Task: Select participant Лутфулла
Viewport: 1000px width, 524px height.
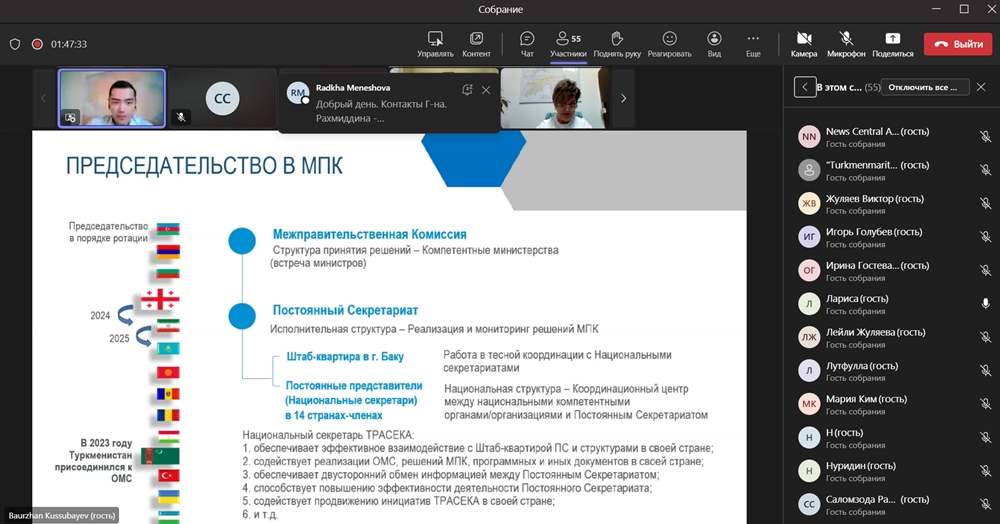Action: [x=892, y=370]
